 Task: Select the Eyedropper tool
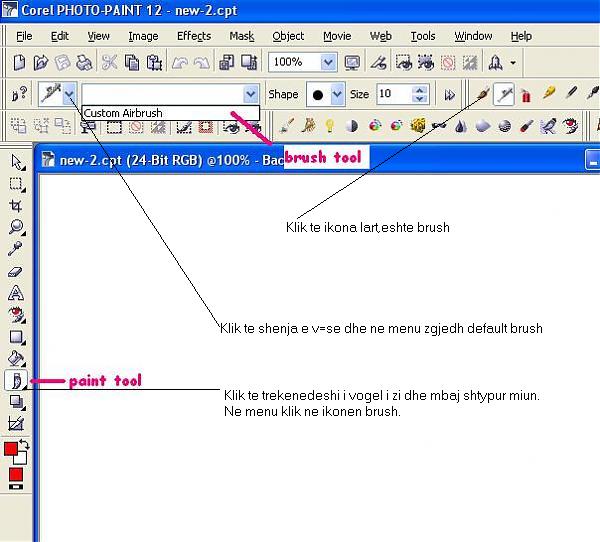(15, 249)
